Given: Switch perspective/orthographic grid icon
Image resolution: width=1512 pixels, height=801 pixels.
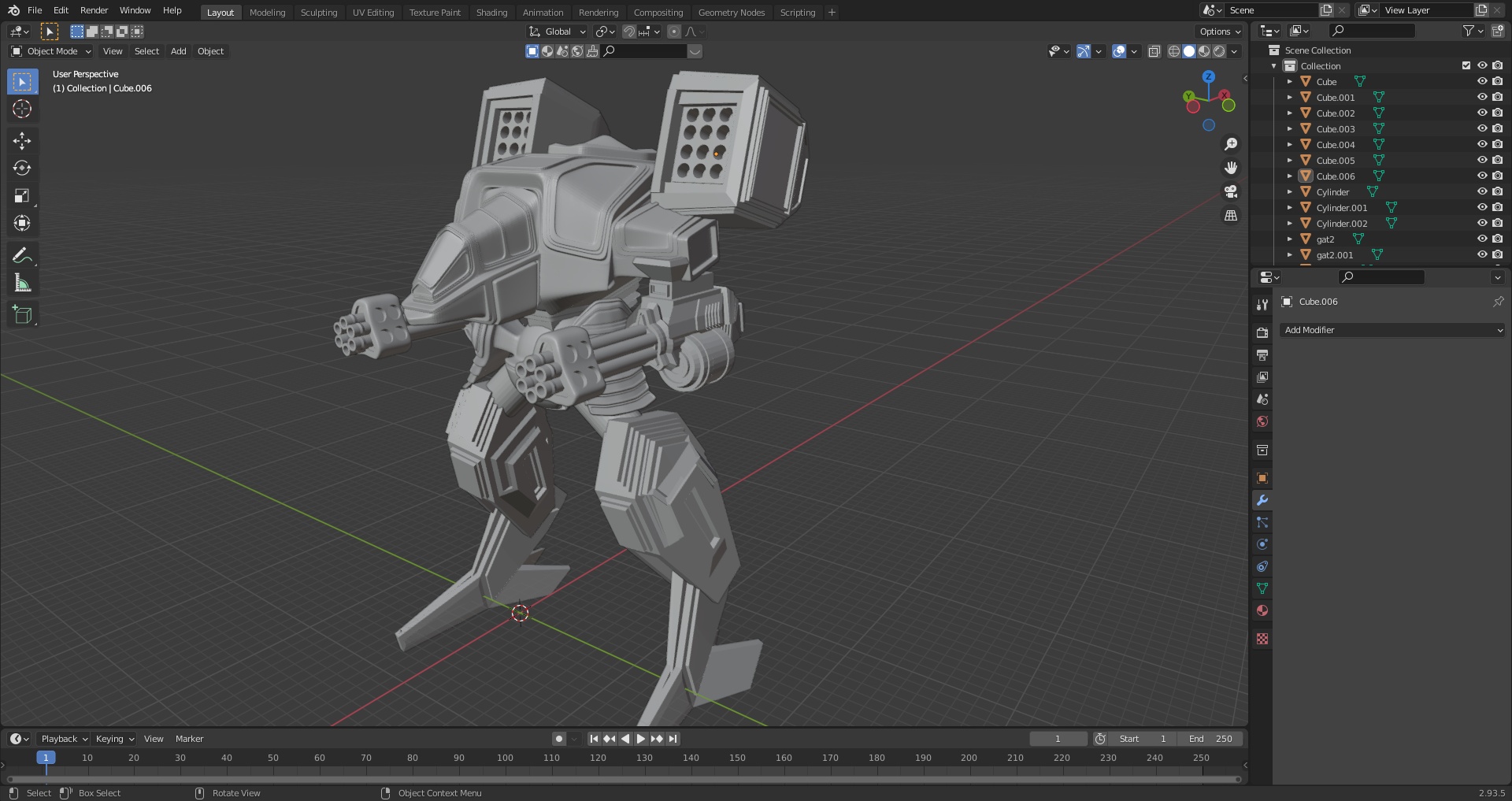Looking at the screenshot, I should pyautogui.click(x=1231, y=215).
